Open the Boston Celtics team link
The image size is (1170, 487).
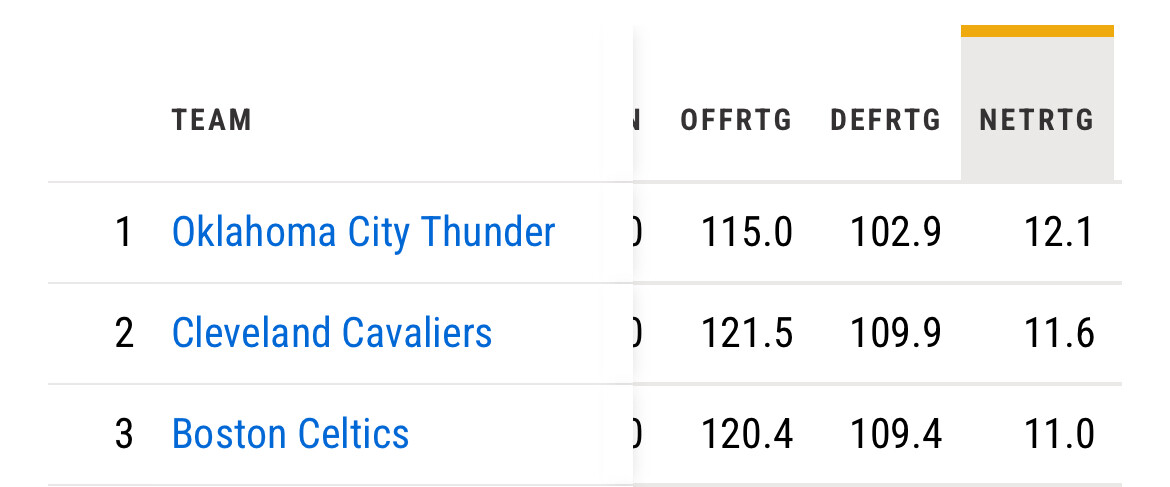290,434
